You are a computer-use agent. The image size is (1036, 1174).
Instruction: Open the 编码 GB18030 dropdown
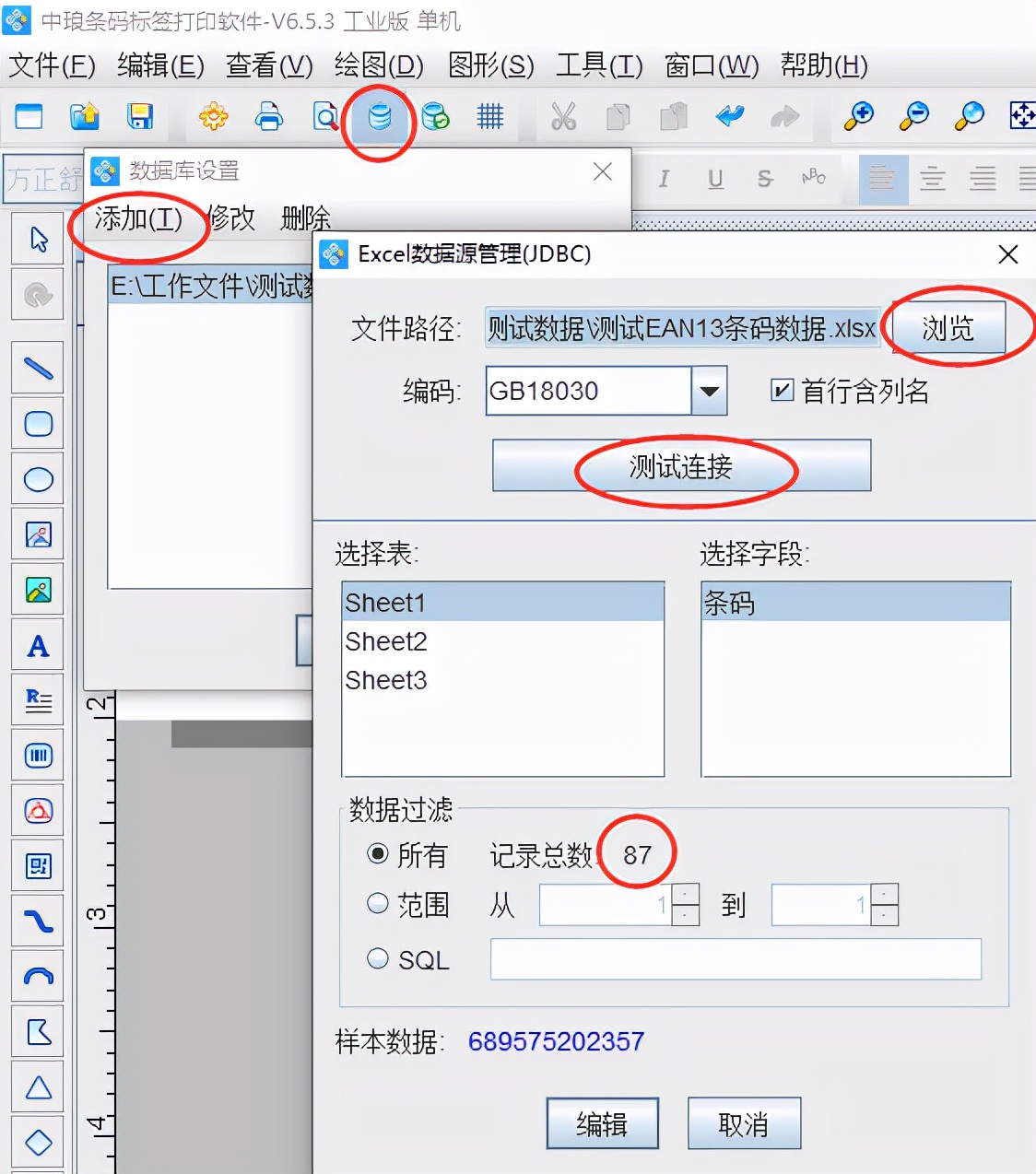tap(709, 391)
